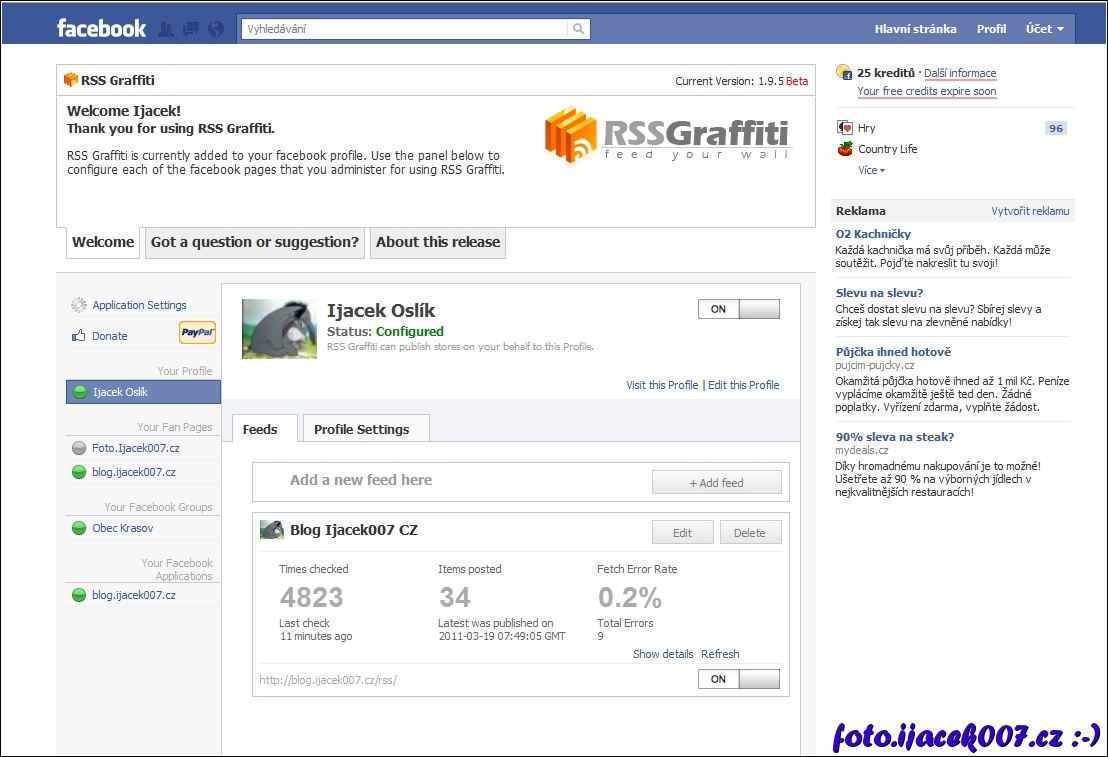Click the PayPal donate badge
Screen dimensions: 1108x757
(197, 334)
